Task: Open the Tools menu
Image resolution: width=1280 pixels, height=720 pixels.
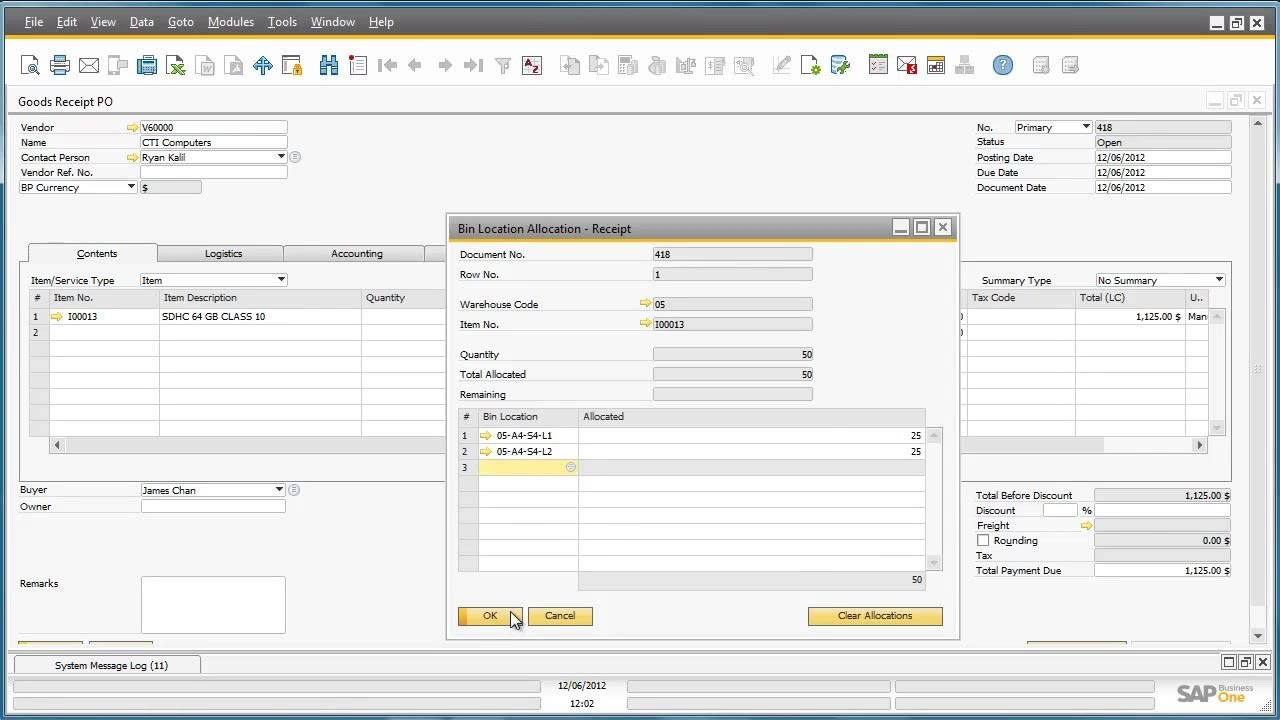Action: [282, 22]
